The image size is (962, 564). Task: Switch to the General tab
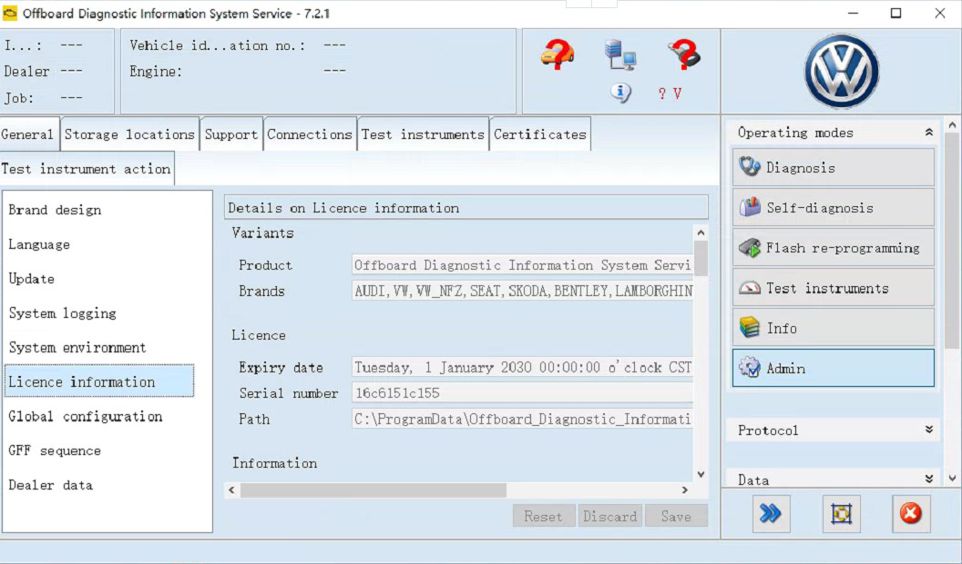pos(28,134)
